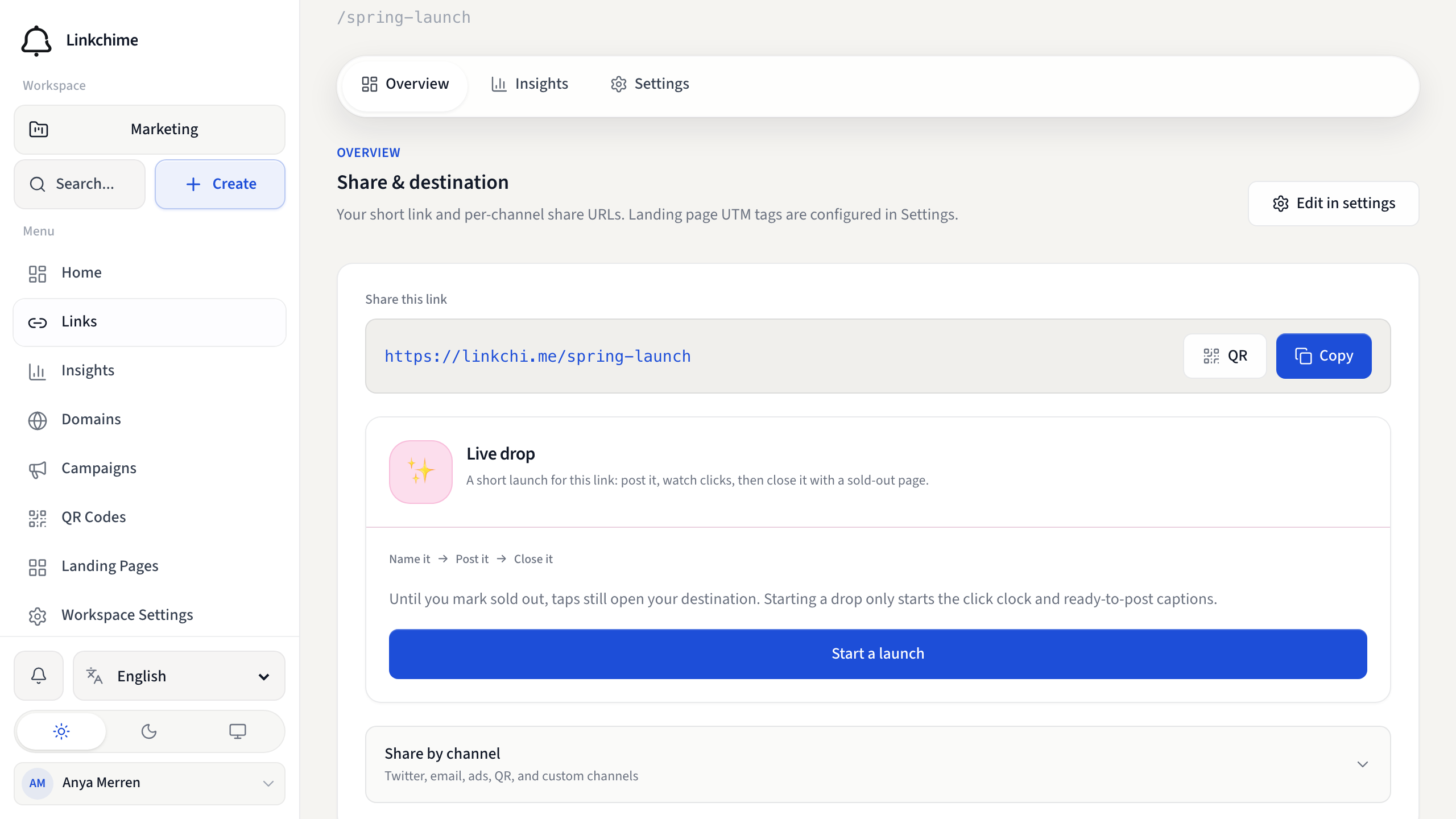
Task: Switch to light theme sun icon
Action: point(61,731)
